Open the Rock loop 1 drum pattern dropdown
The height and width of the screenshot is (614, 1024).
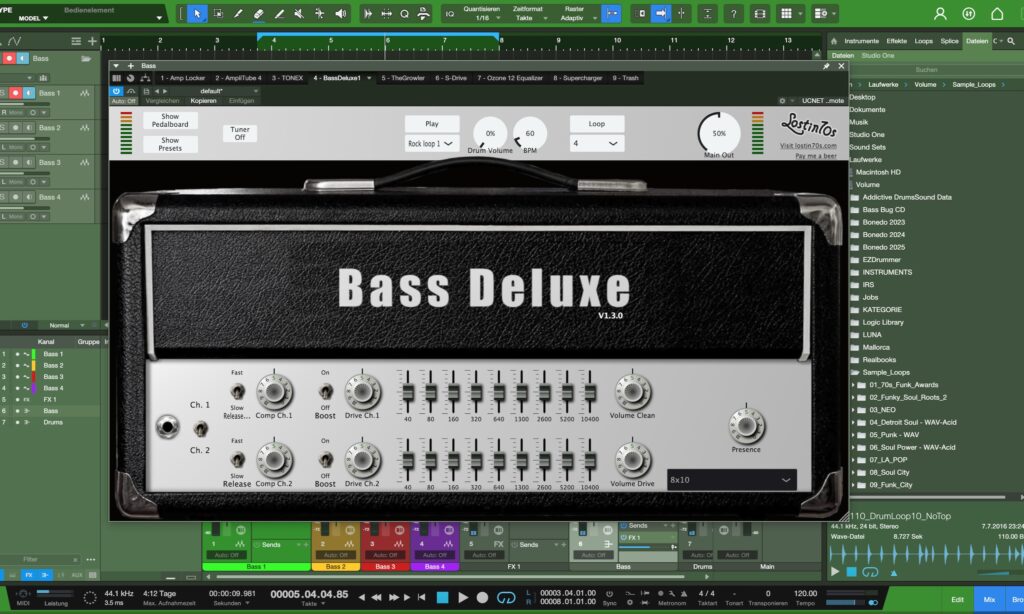point(432,143)
